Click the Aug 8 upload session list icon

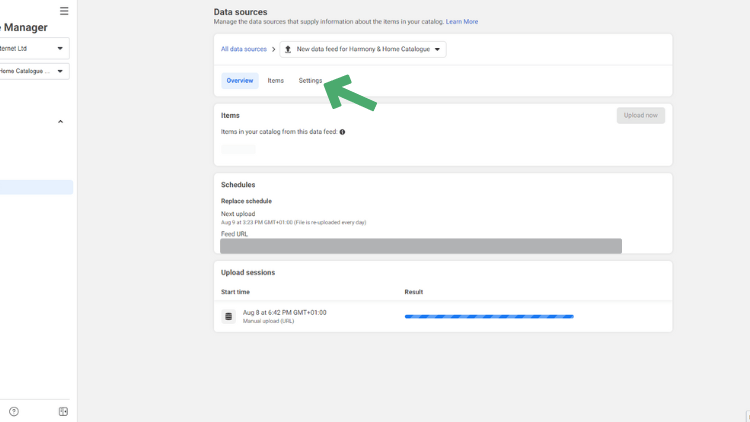click(x=229, y=316)
